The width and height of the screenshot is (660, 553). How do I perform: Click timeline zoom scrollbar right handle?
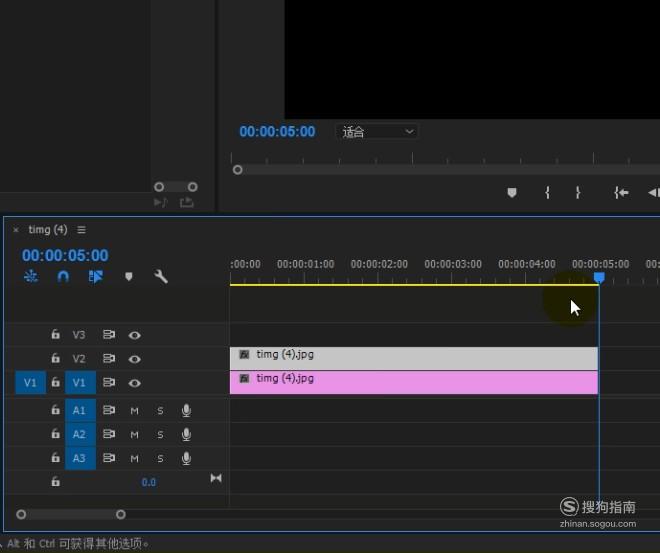pyautogui.click(x=121, y=514)
